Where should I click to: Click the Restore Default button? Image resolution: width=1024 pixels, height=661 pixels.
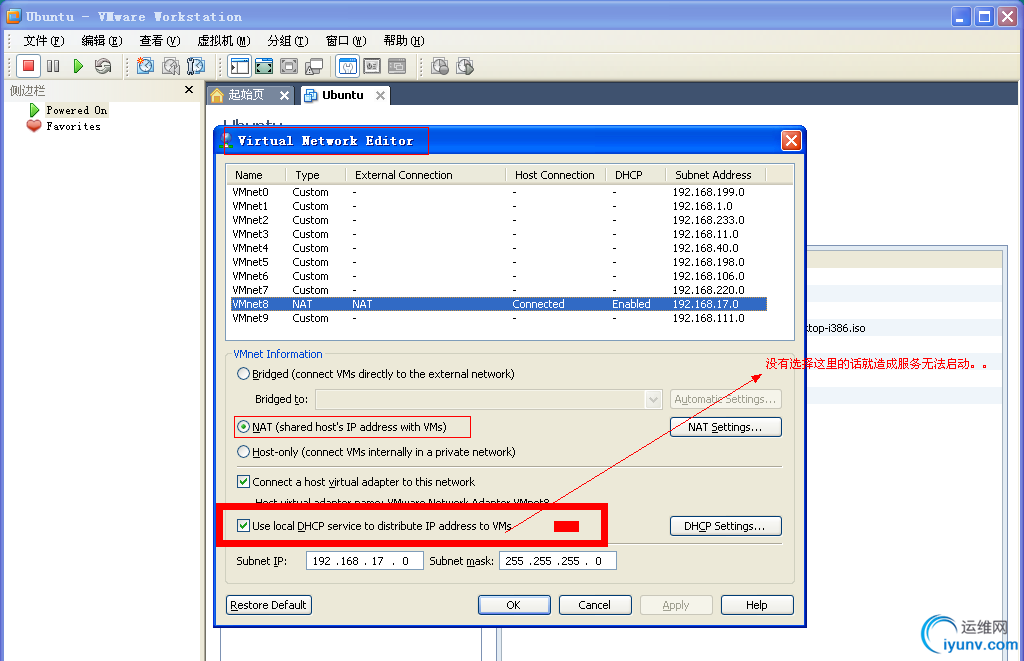tap(268, 605)
